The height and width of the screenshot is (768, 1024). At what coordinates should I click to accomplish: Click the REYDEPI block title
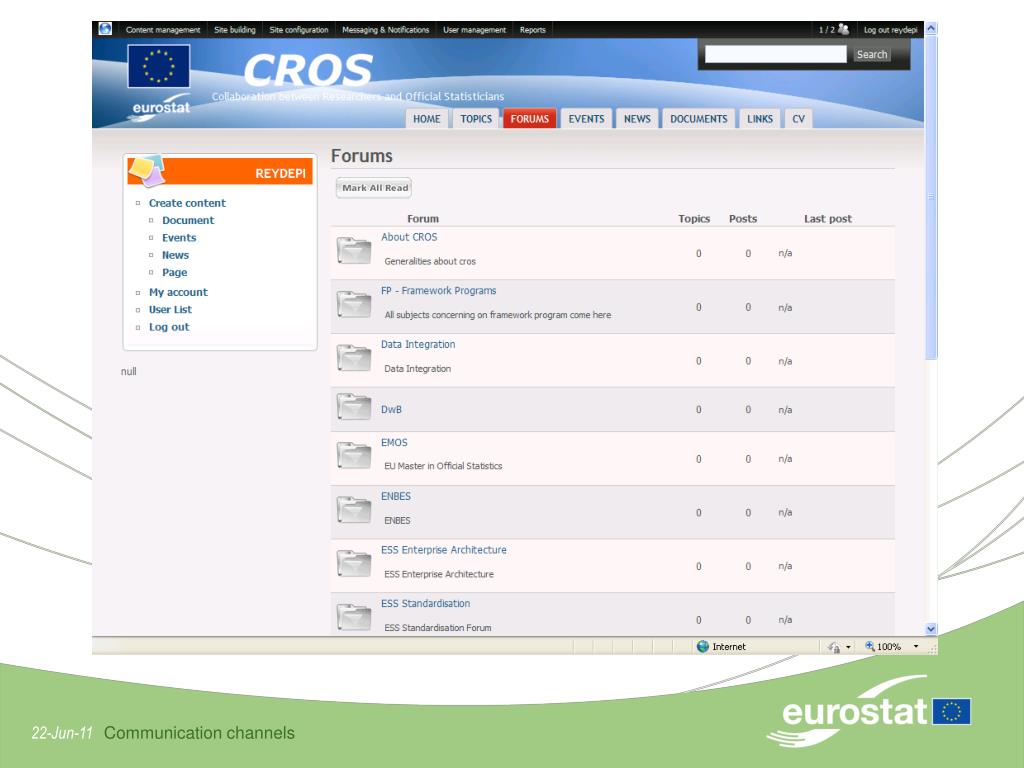[280, 173]
